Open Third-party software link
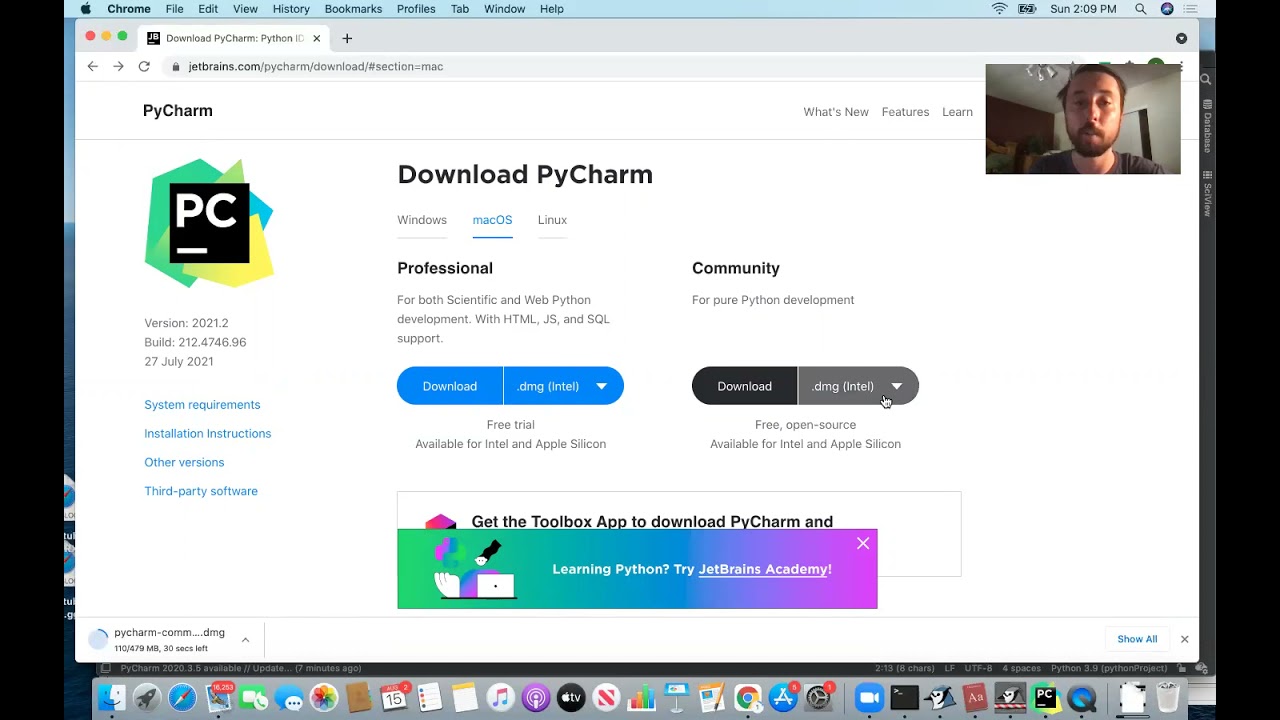 coord(201,491)
